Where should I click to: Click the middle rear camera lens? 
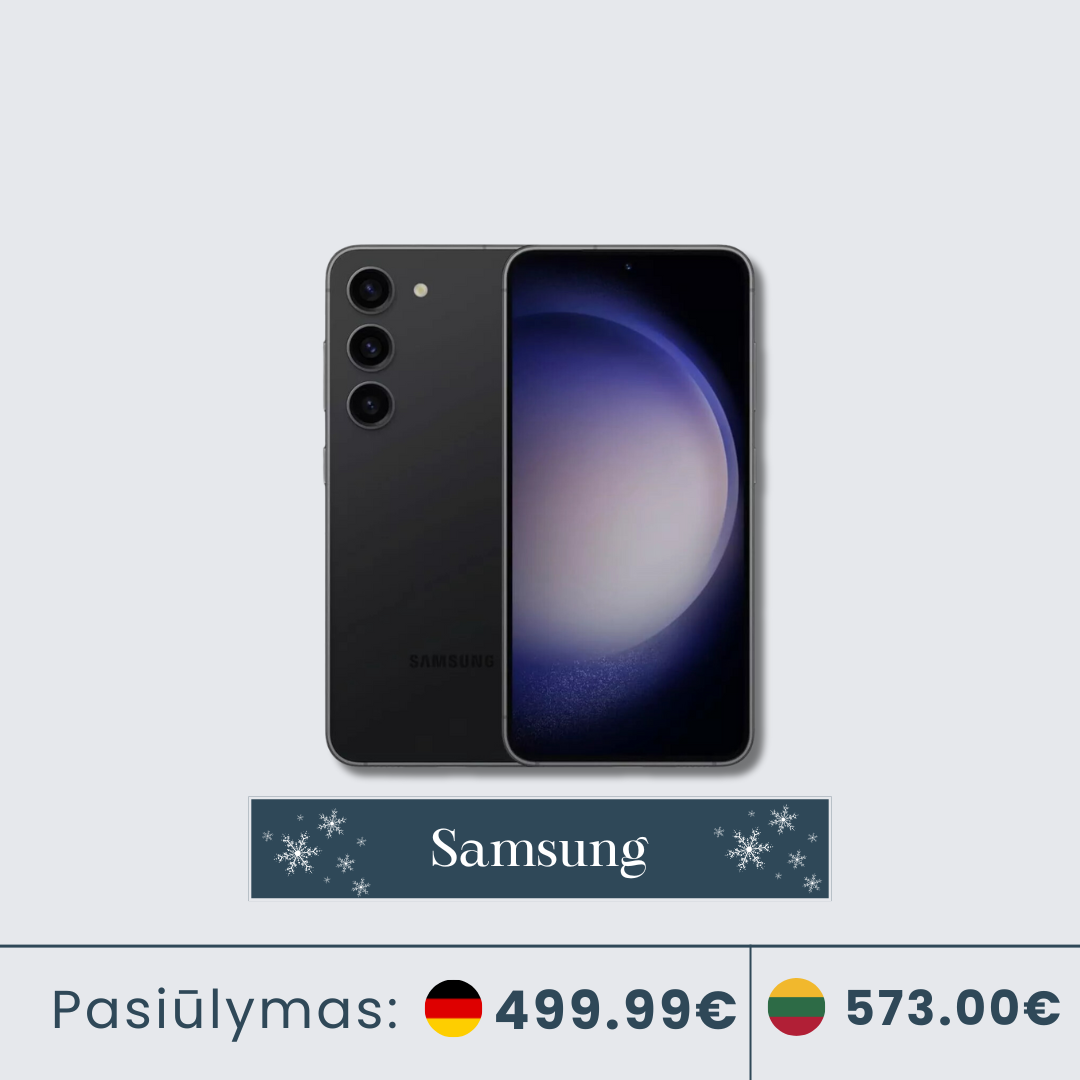371,347
